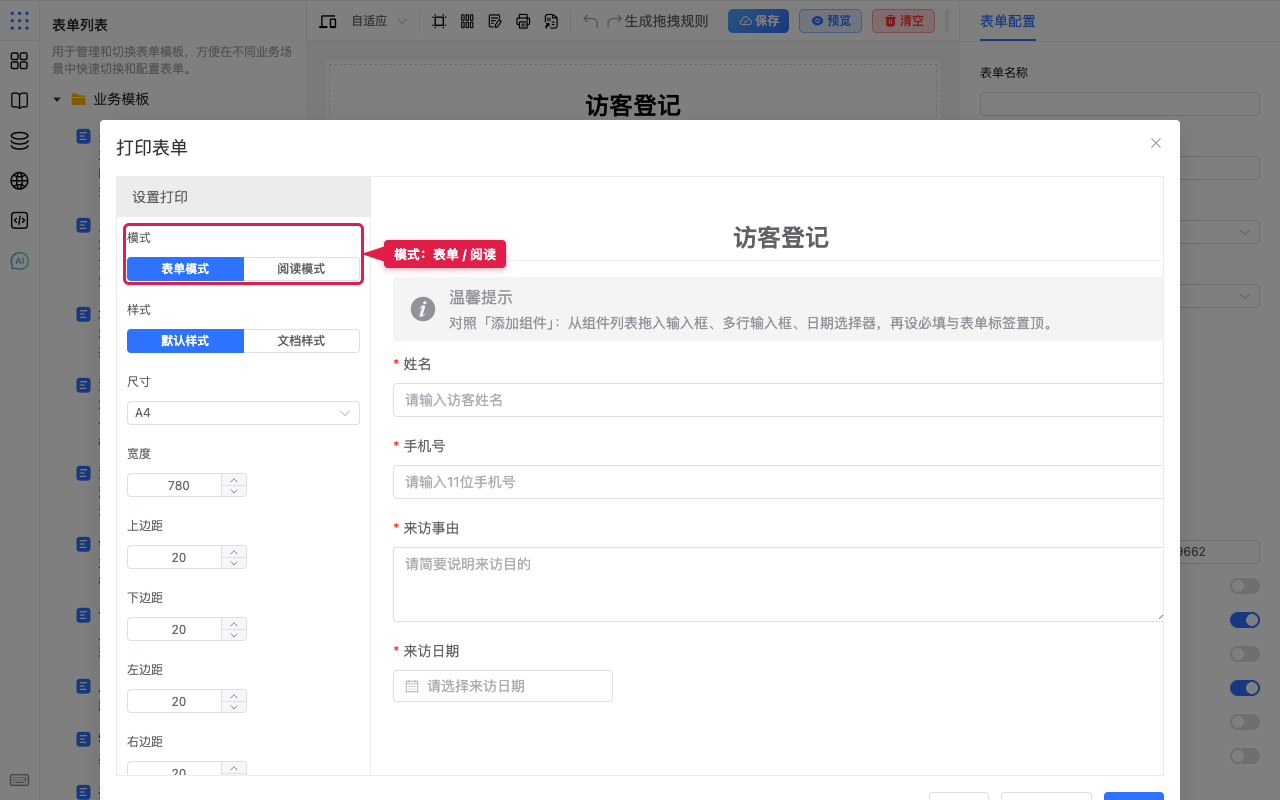Viewport: 1280px width, 800px height.
Task: Decrease 左边距 with the down arrow
Action: coord(234,707)
